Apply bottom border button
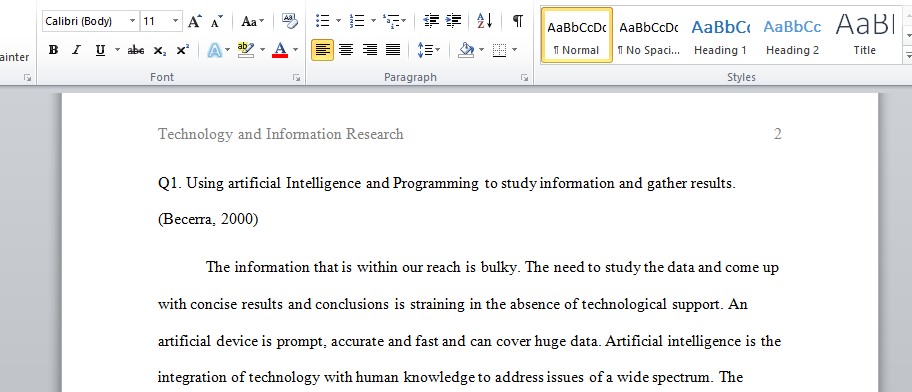 (499, 50)
